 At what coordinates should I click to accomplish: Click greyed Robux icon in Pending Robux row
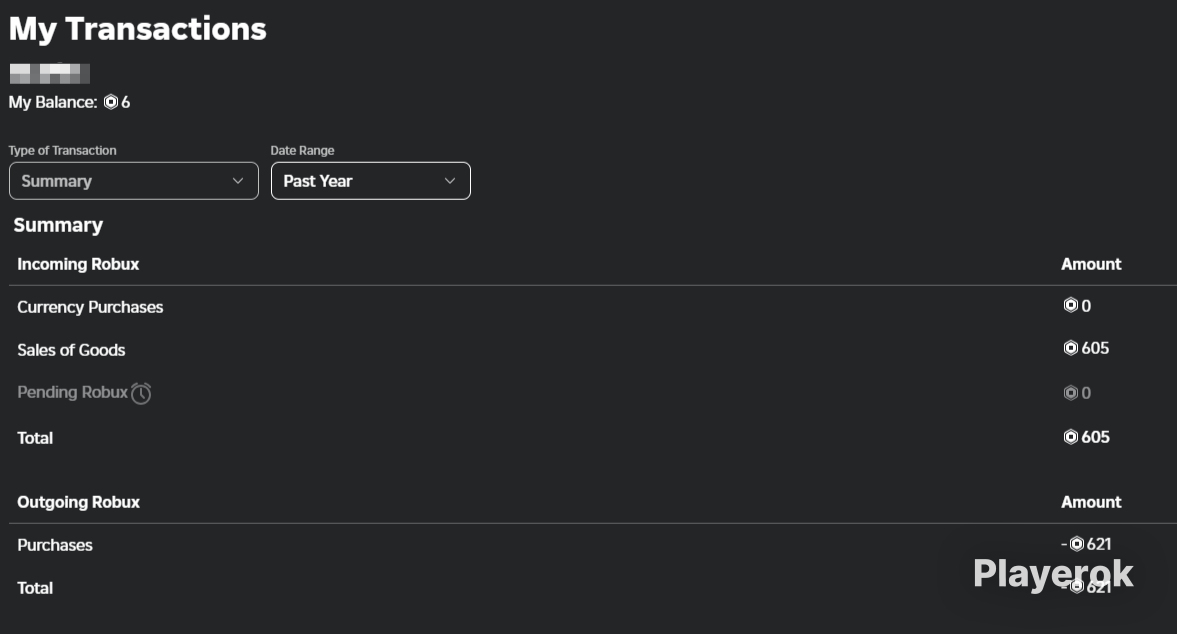(1071, 392)
